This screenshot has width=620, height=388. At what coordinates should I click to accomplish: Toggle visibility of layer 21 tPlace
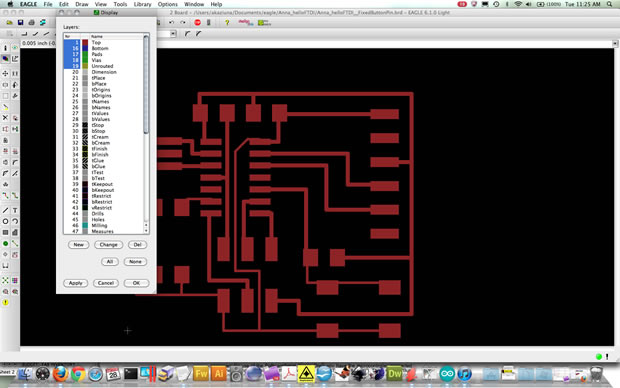tap(71, 78)
